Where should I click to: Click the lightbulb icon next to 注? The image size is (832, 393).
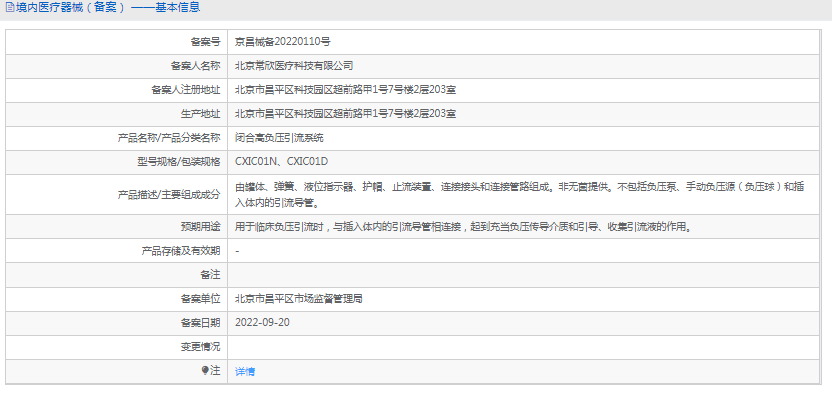(x=205, y=371)
